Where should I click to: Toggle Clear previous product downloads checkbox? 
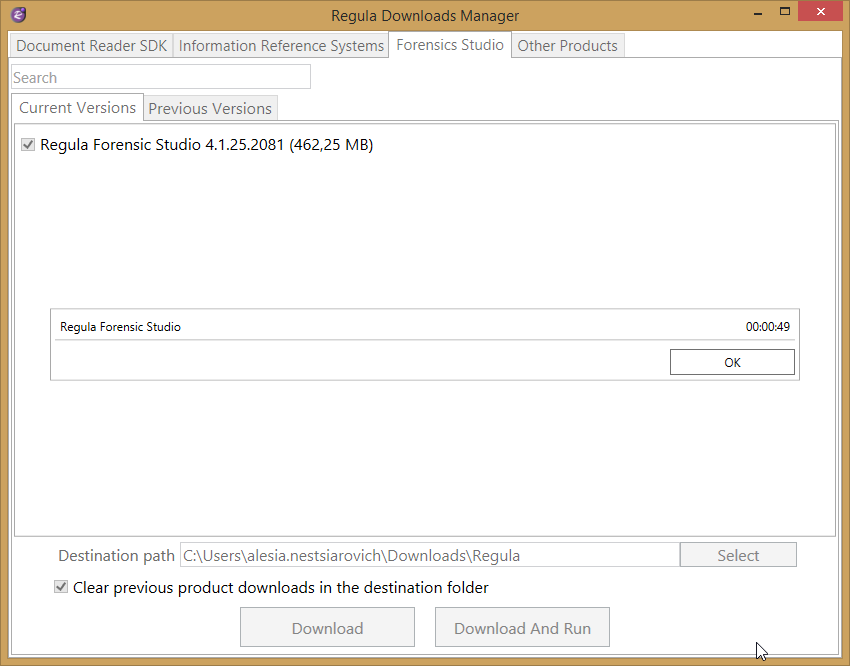(x=62, y=587)
